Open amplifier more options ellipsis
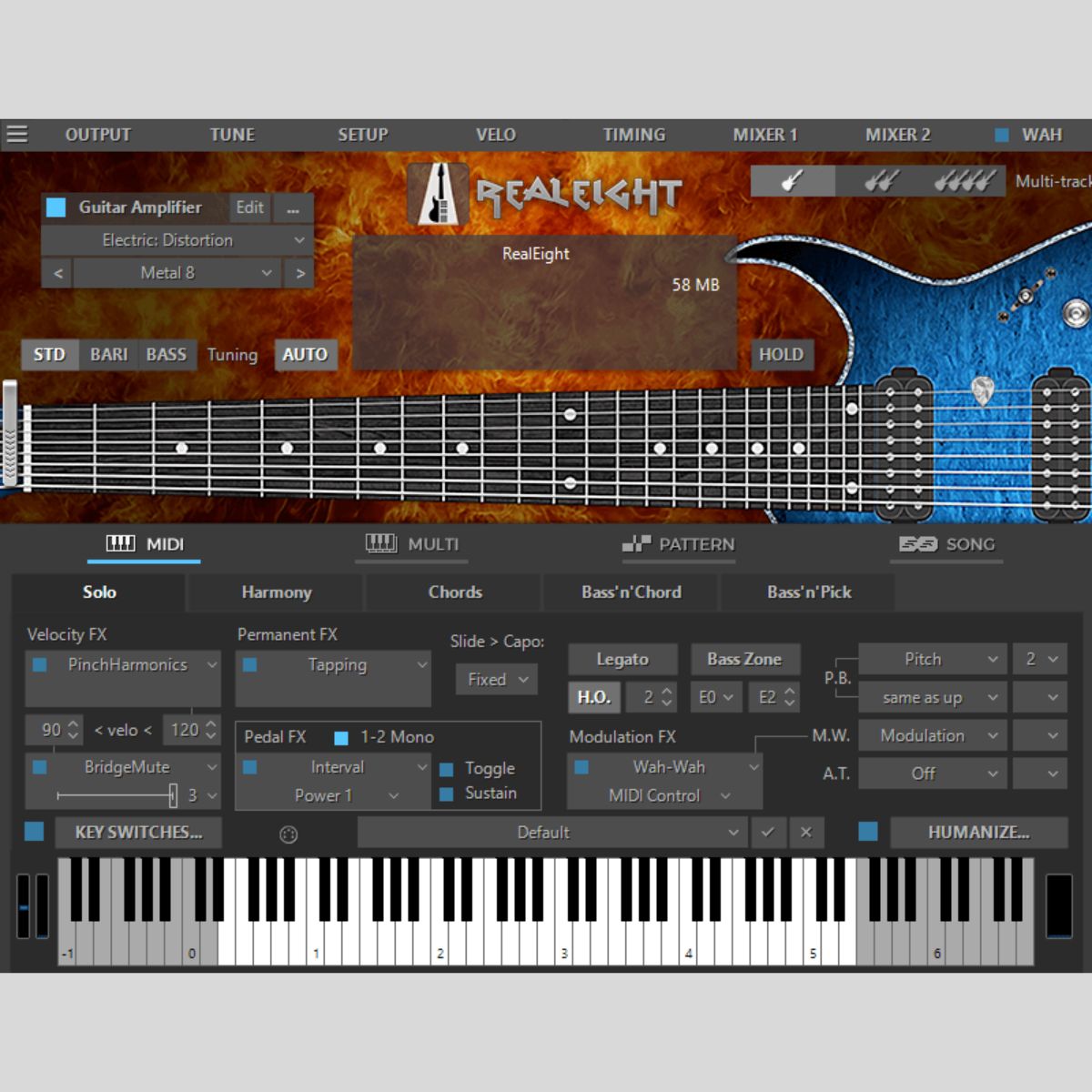Image resolution: width=1092 pixels, height=1092 pixels. (293, 208)
